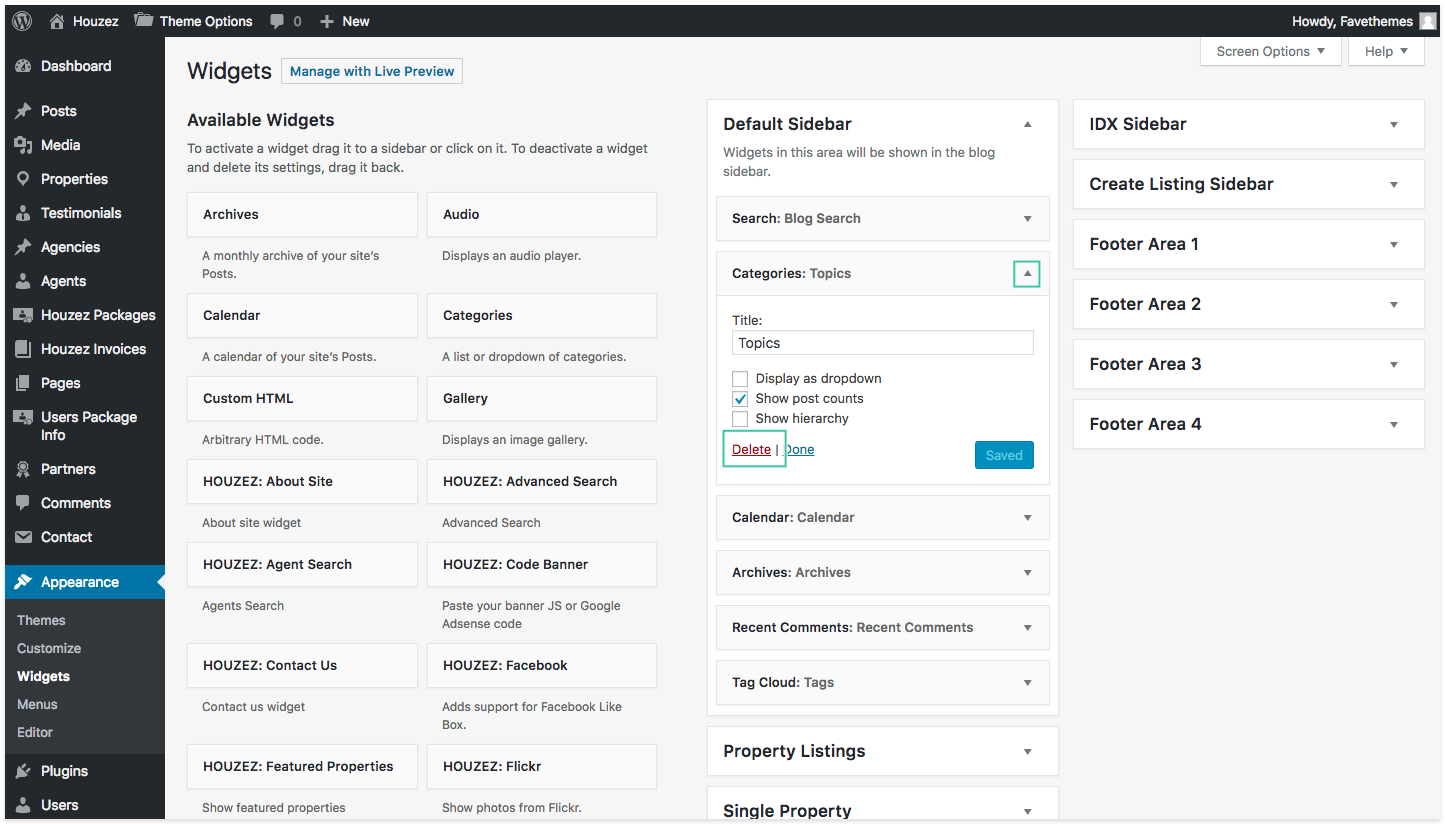Viewport: 1445px width, 824px height.
Task: Click the comments bubble icon in admin bar
Action: [x=277, y=21]
